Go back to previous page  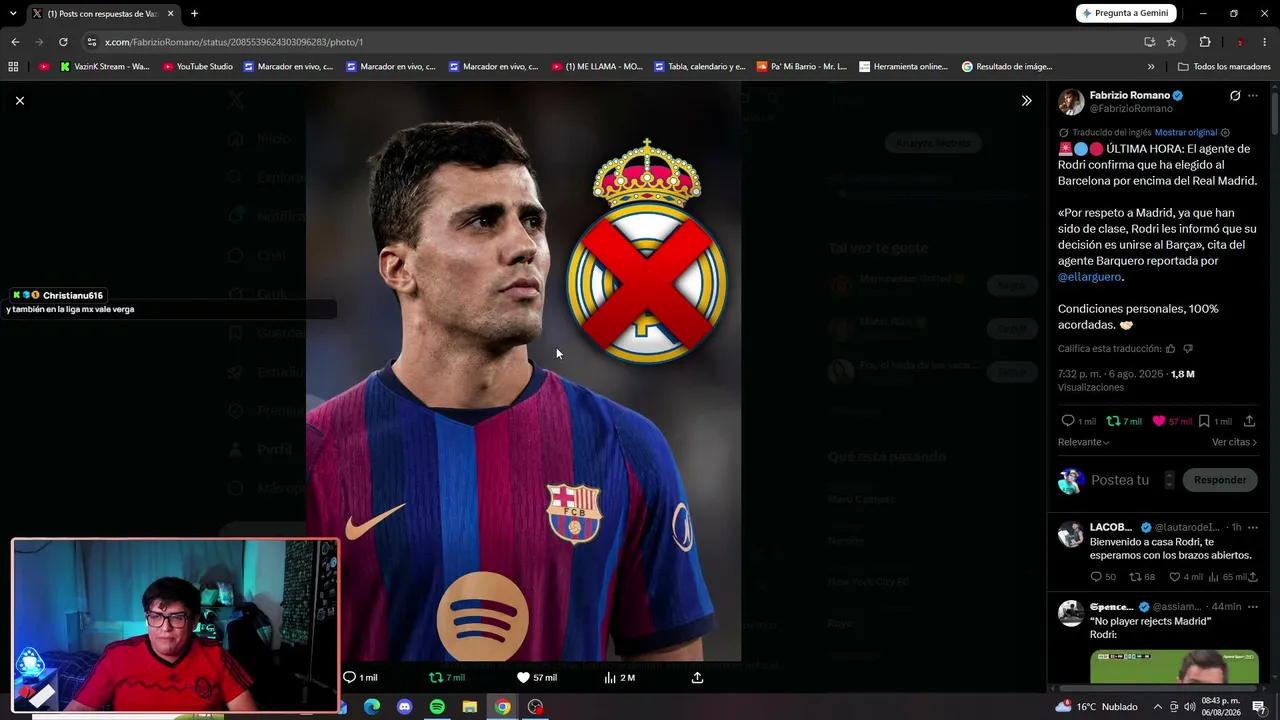pos(15,42)
